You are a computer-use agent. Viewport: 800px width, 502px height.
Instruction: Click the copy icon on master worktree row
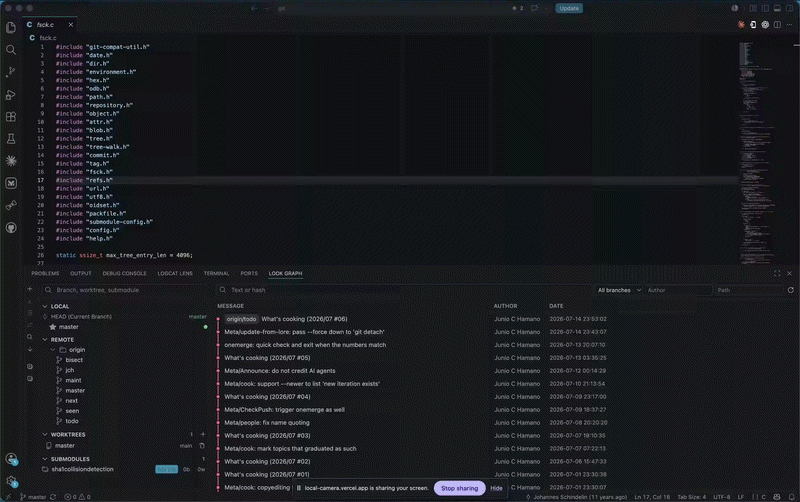click(202, 445)
